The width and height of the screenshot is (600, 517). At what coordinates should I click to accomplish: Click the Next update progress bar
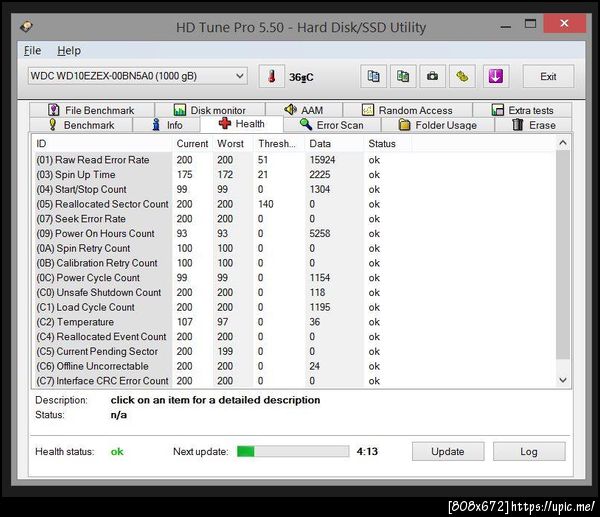click(293, 451)
